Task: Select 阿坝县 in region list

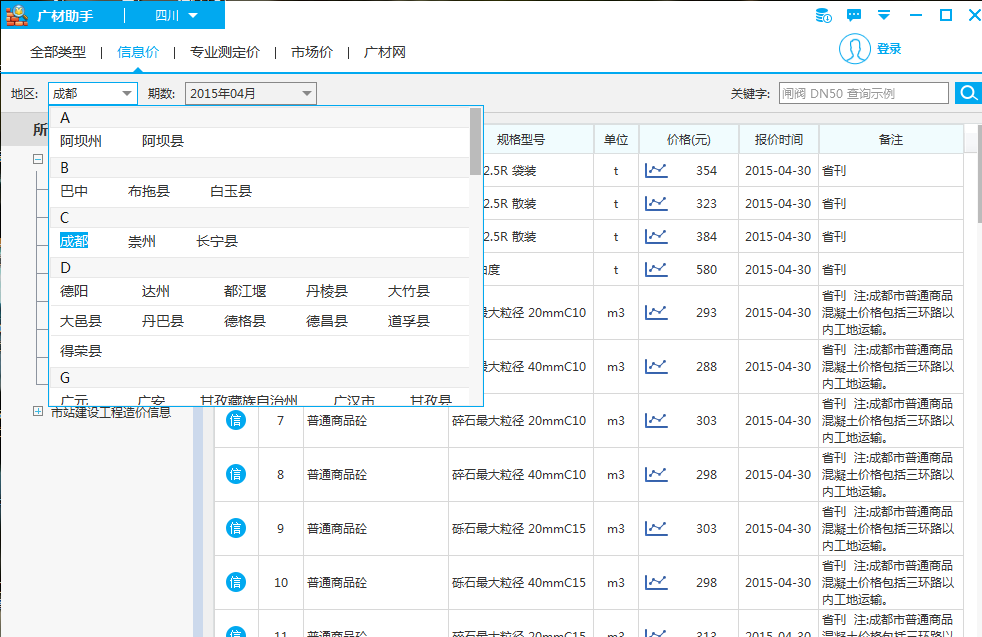Action: (x=163, y=141)
